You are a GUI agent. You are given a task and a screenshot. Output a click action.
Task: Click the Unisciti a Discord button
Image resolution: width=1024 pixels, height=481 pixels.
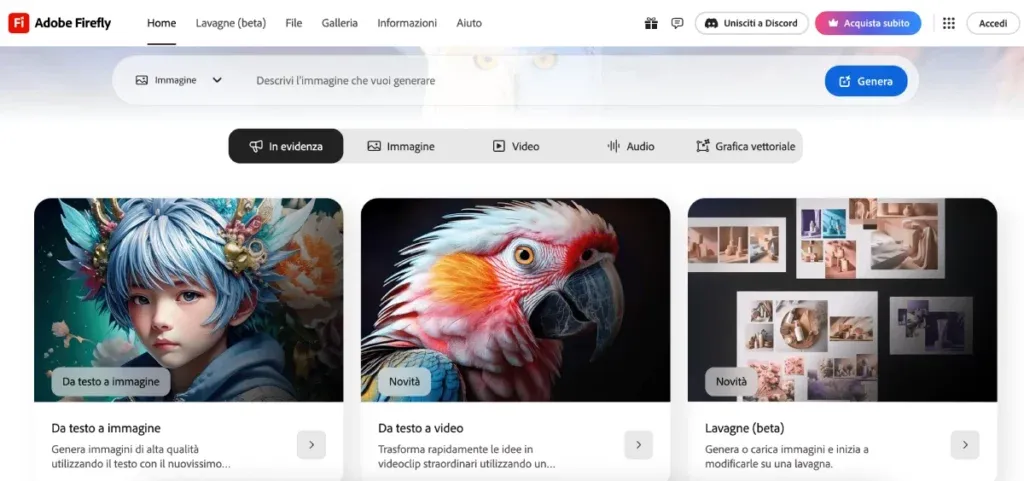point(752,23)
